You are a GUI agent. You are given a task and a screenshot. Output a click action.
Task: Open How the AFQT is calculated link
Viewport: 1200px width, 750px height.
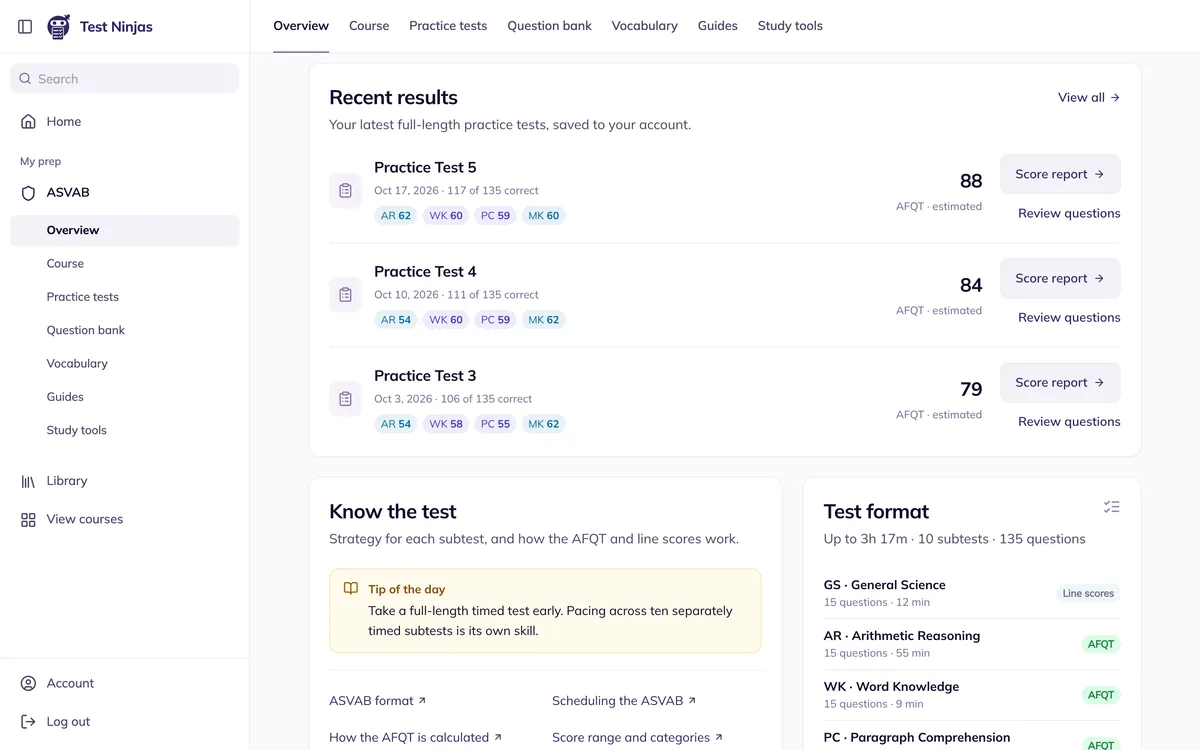[416, 738]
